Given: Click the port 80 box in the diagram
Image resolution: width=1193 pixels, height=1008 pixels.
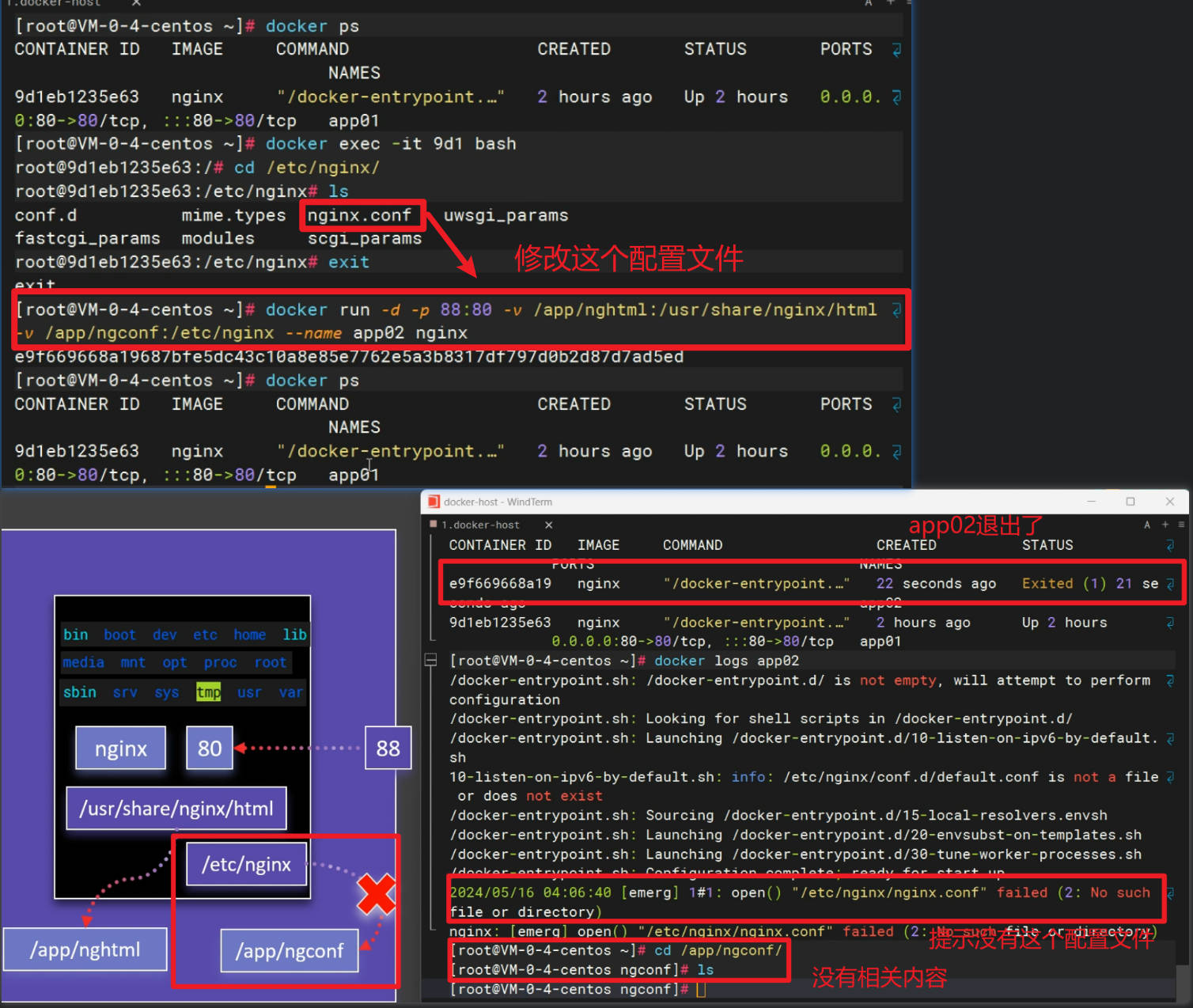Looking at the screenshot, I should point(210,748).
